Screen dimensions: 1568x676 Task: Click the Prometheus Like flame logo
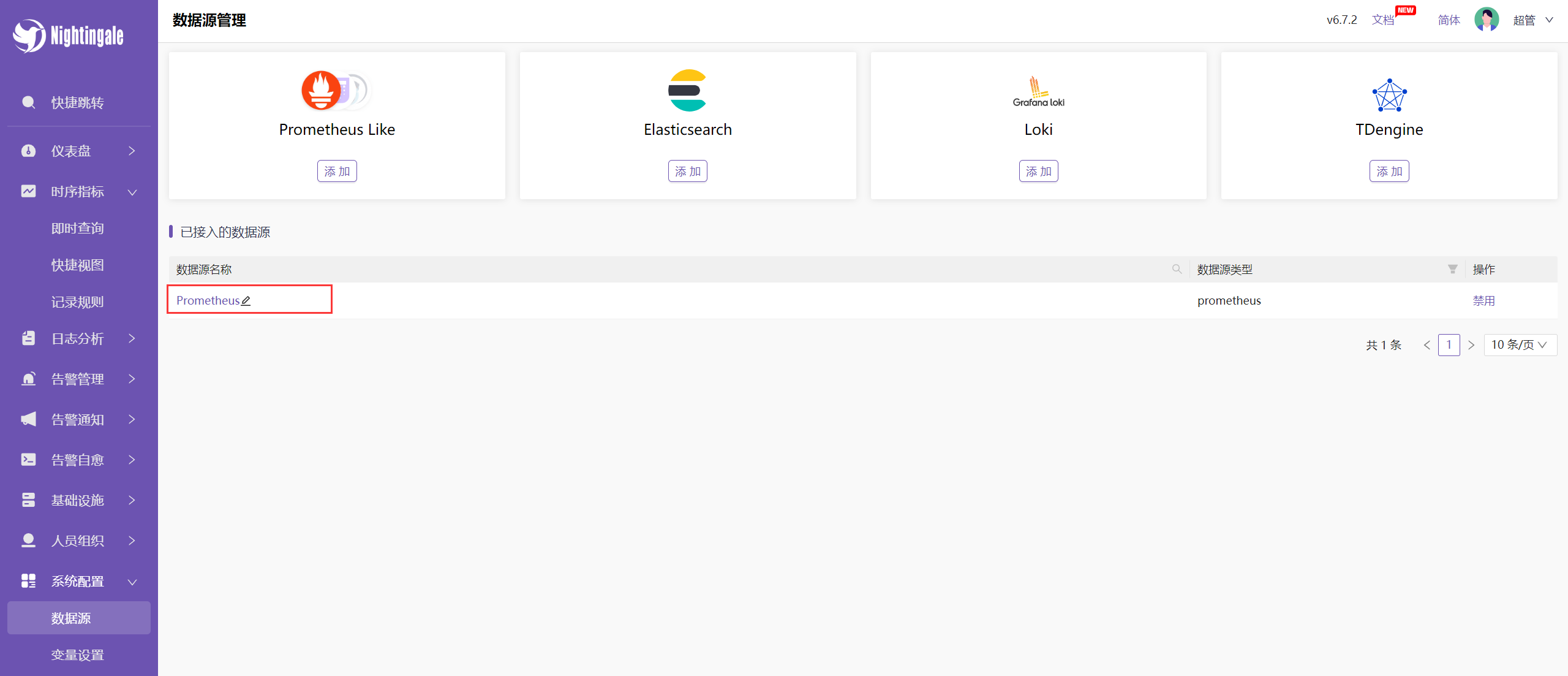point(322,90)
